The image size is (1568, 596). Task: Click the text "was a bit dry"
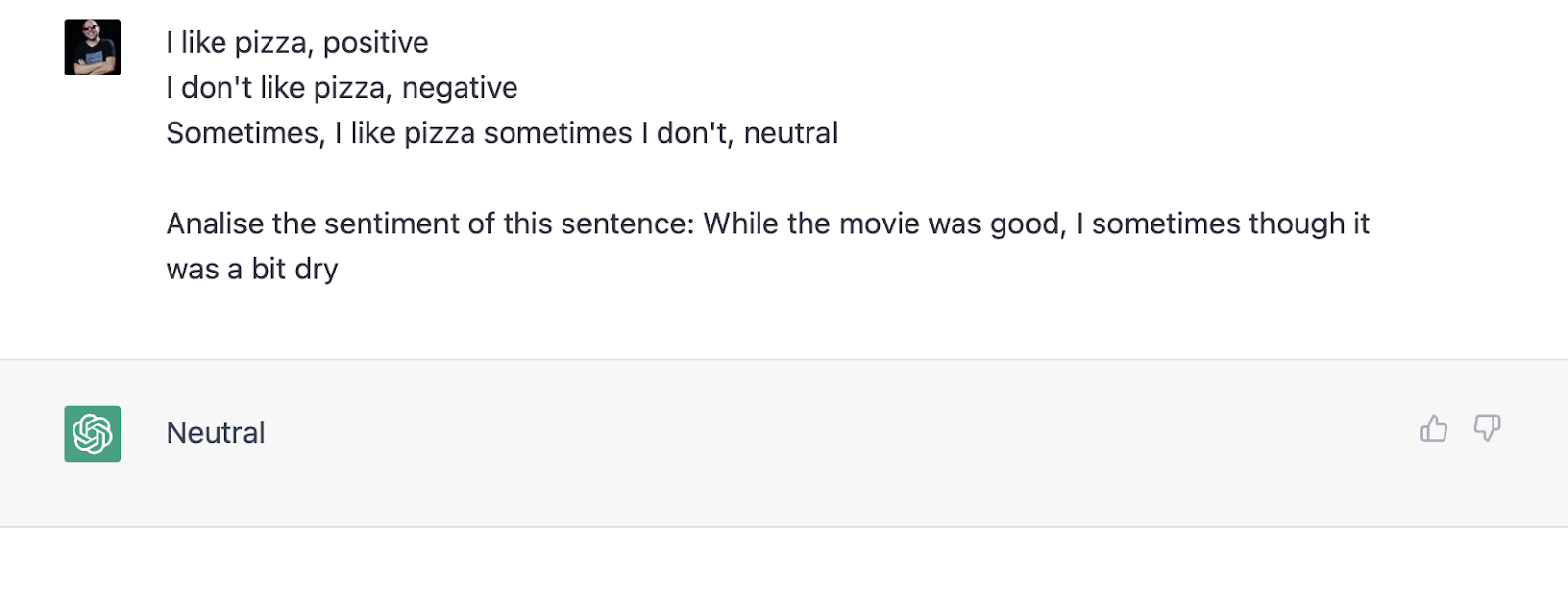coord(252,269)
